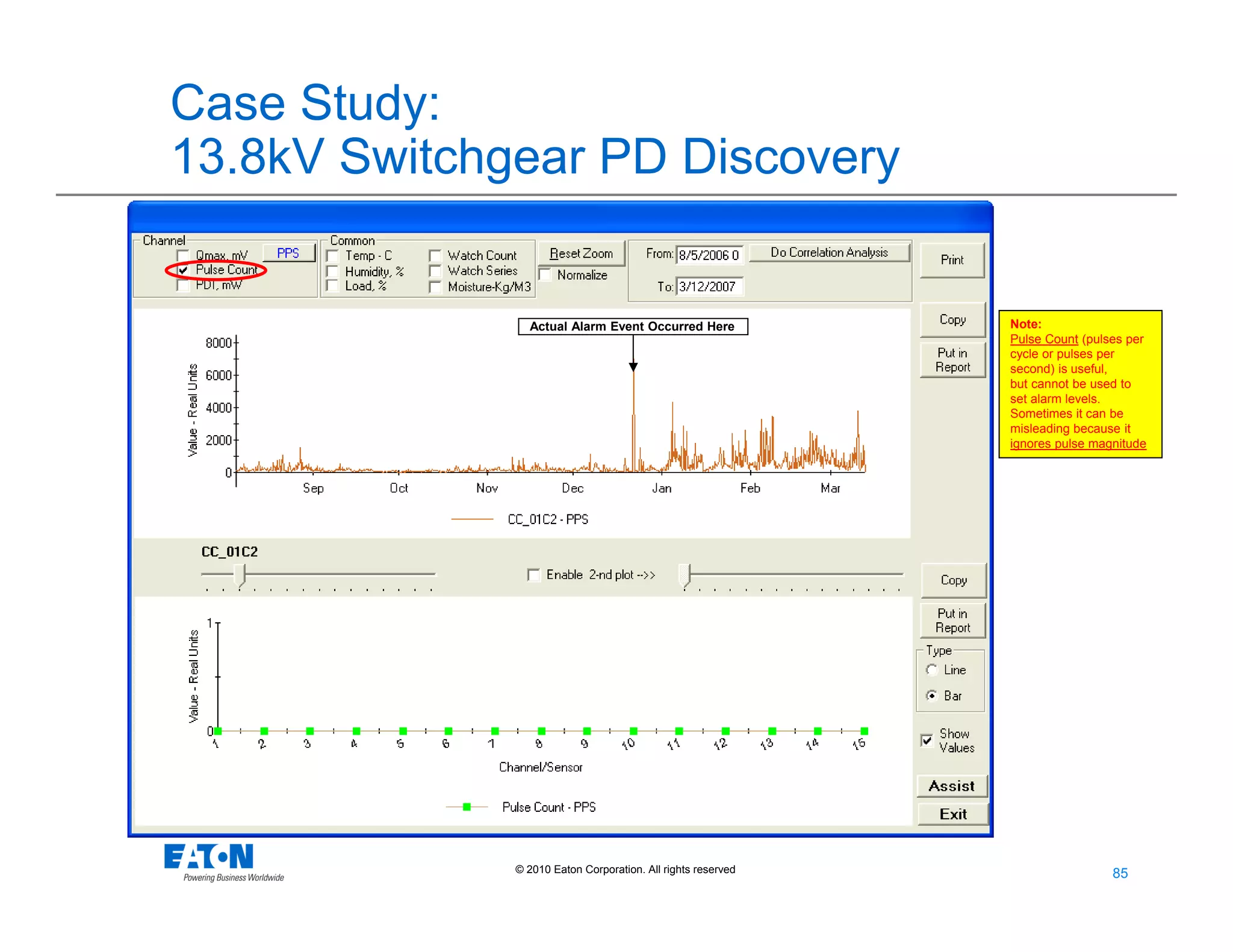Enable the Moisture-Kg/M3 checkbox
Image resolution: width=1233 pixels, height=952 pixels.
[435, 287]
